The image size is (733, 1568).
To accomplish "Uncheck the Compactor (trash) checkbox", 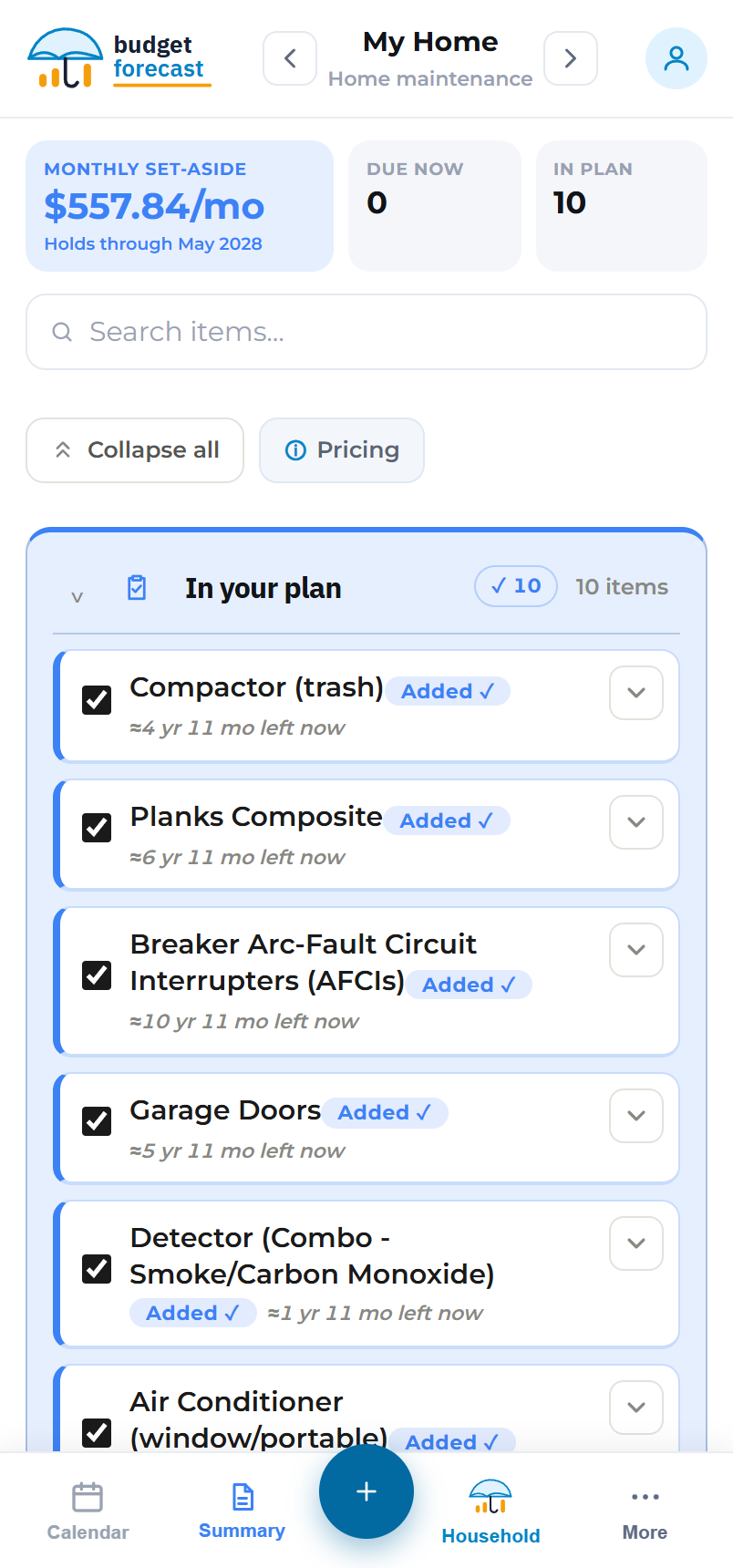I will coord(97,700).
